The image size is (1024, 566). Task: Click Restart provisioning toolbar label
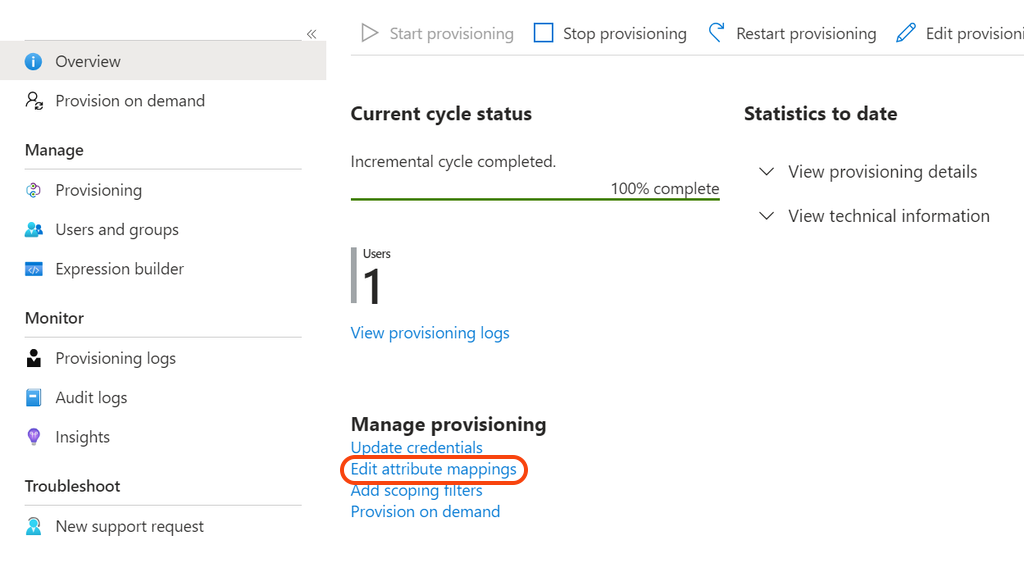pos(806,33)
